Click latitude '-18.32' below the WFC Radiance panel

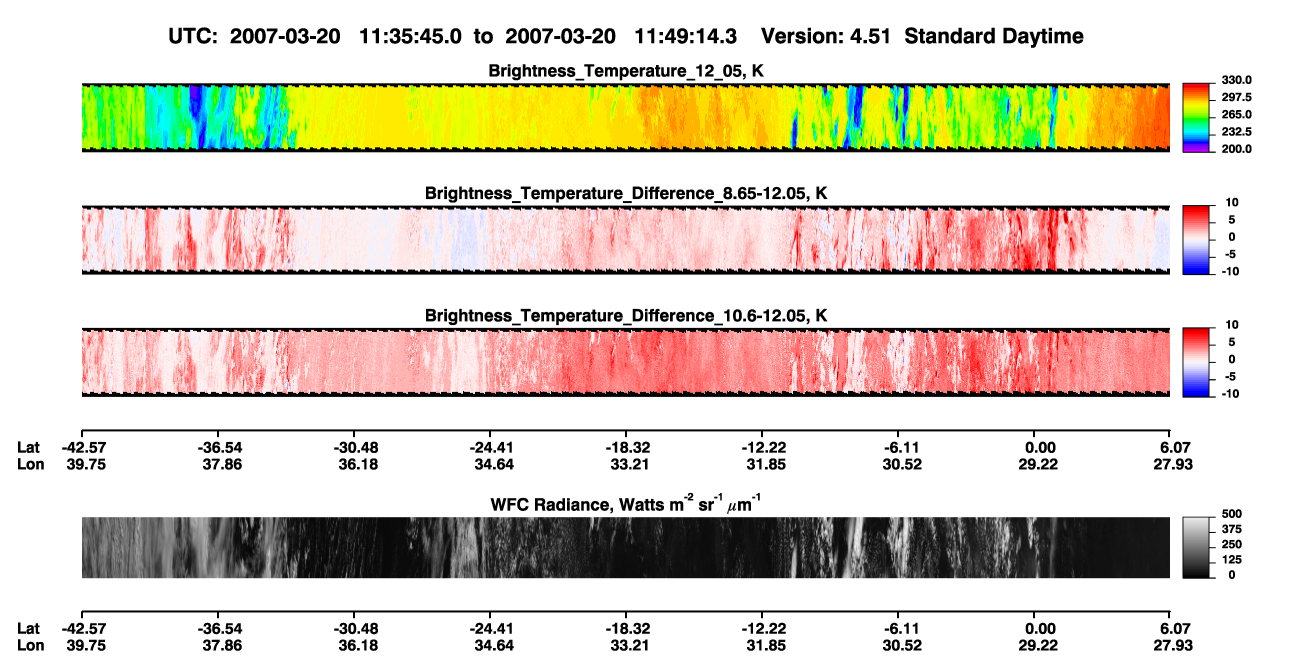point(628,629)
